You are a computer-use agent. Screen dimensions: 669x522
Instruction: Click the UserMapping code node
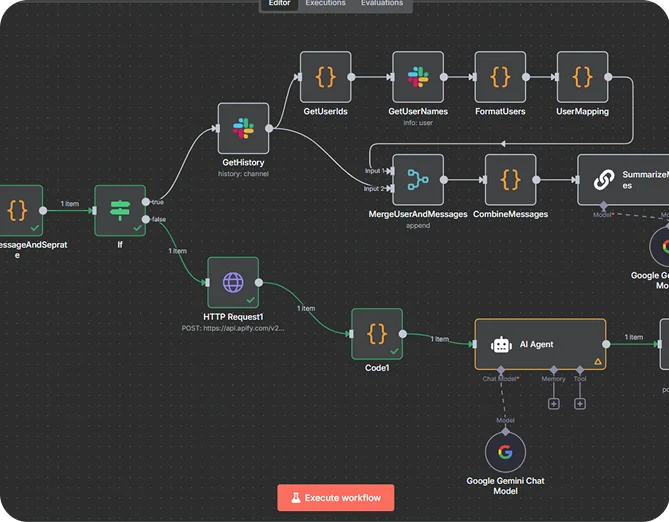tap(582, 77)
